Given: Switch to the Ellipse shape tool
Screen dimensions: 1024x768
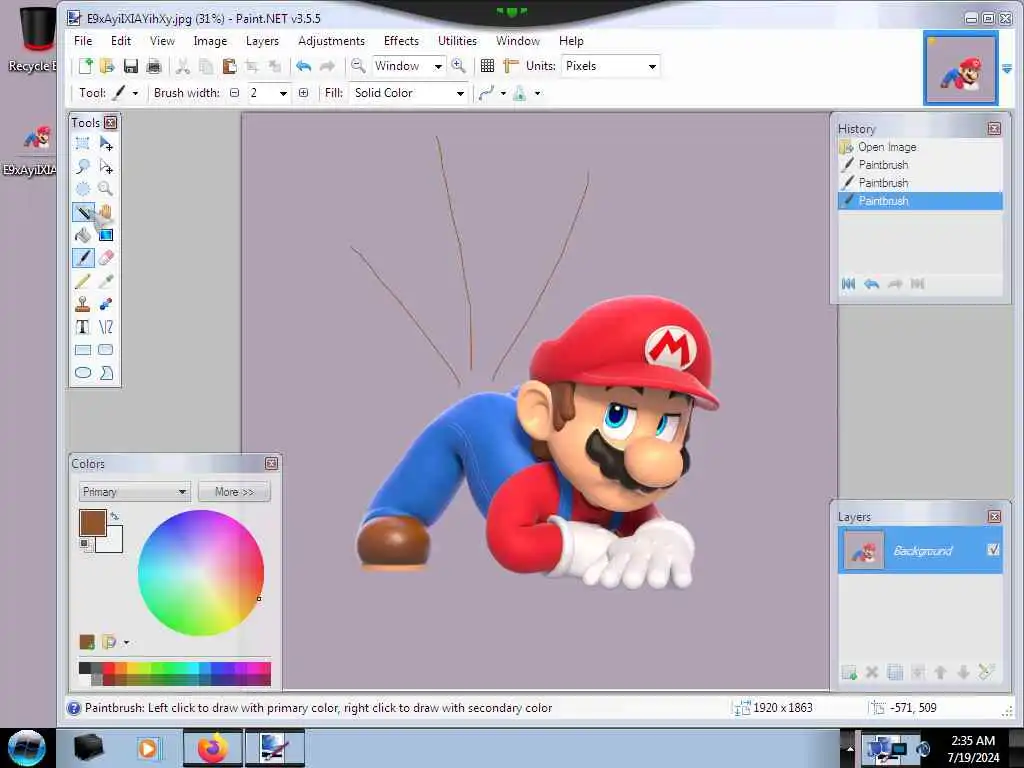Looking at the screenshot, I should pos(83,373).
